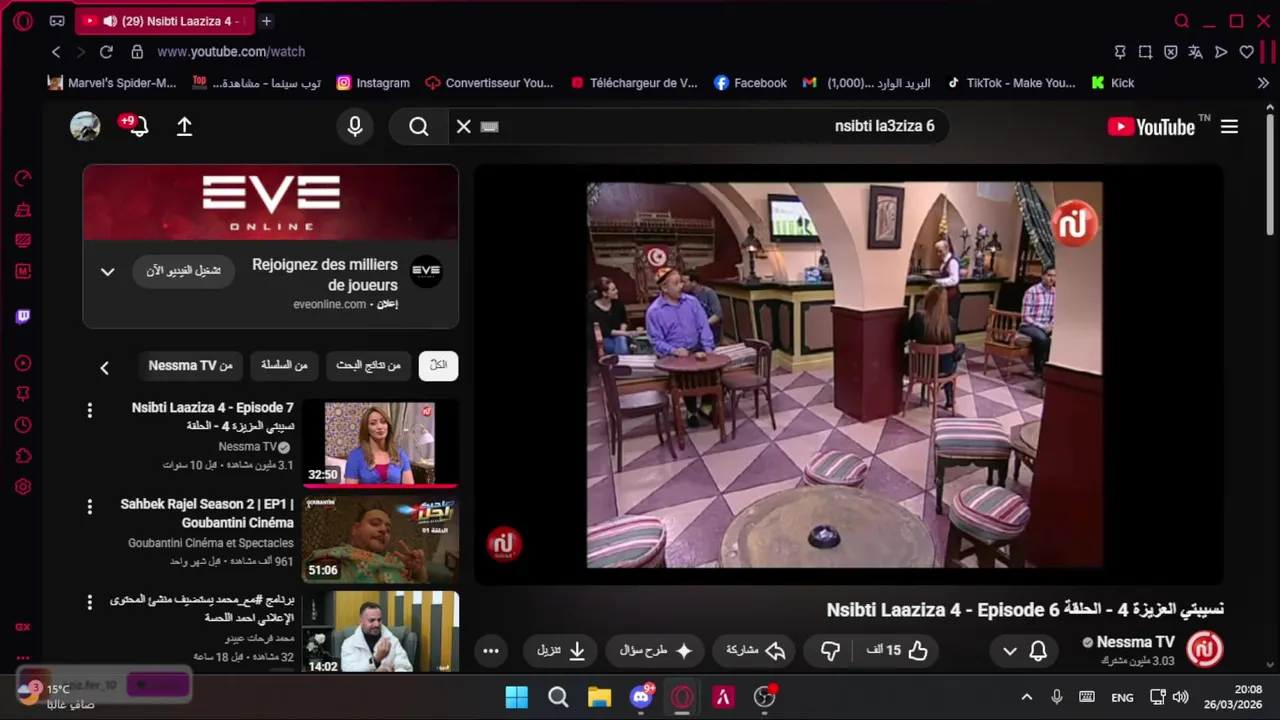Viewport: 1280px width, 720px height.
Task: Open the Nsibti Laaziza 4 Episode 7 thumbnail
Action: [x=380, y=444]
